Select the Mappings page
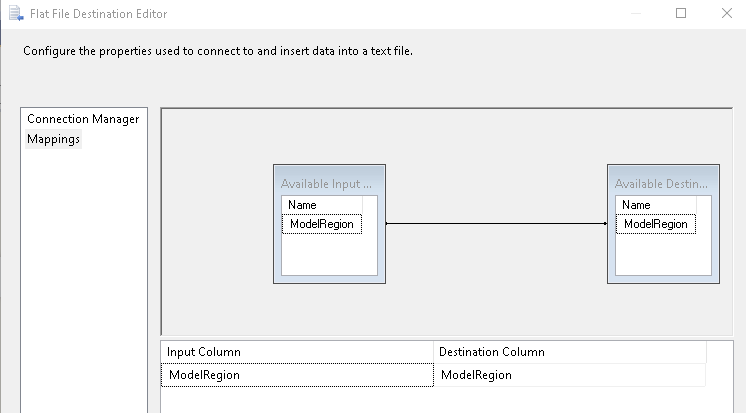 (x=54, y=139)
